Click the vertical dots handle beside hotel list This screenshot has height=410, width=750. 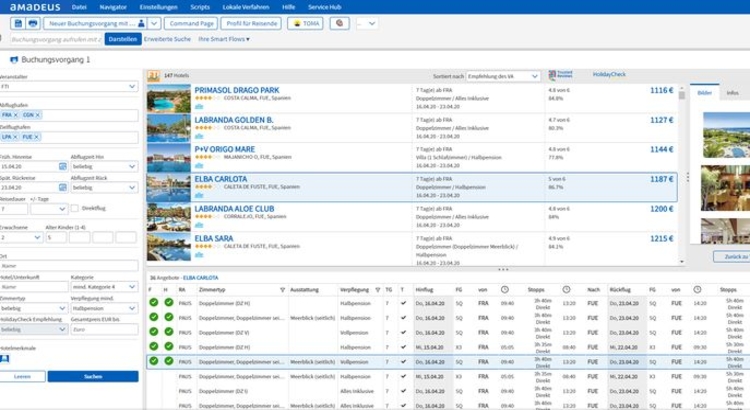point(687,177)
